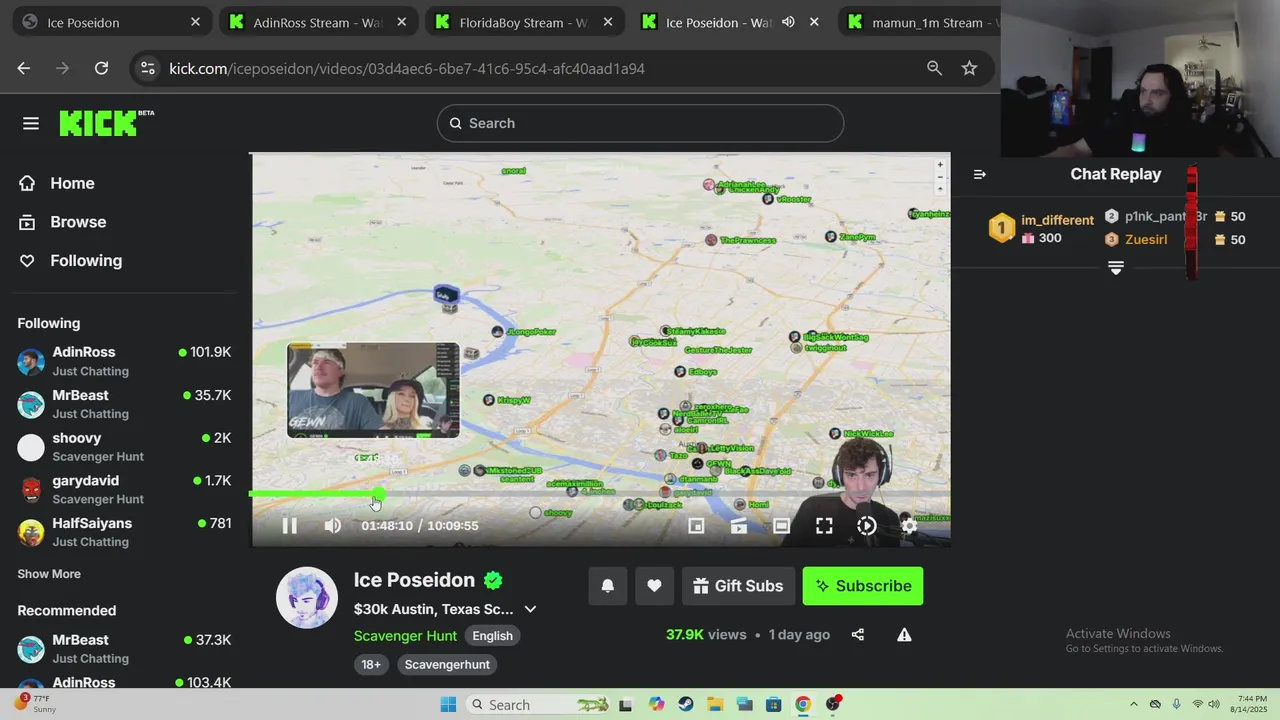Image resolution: width=1280 pixels, height=720 pixels.
Task: Enter fullscreen video mode
Action: (x=824, y=525)
